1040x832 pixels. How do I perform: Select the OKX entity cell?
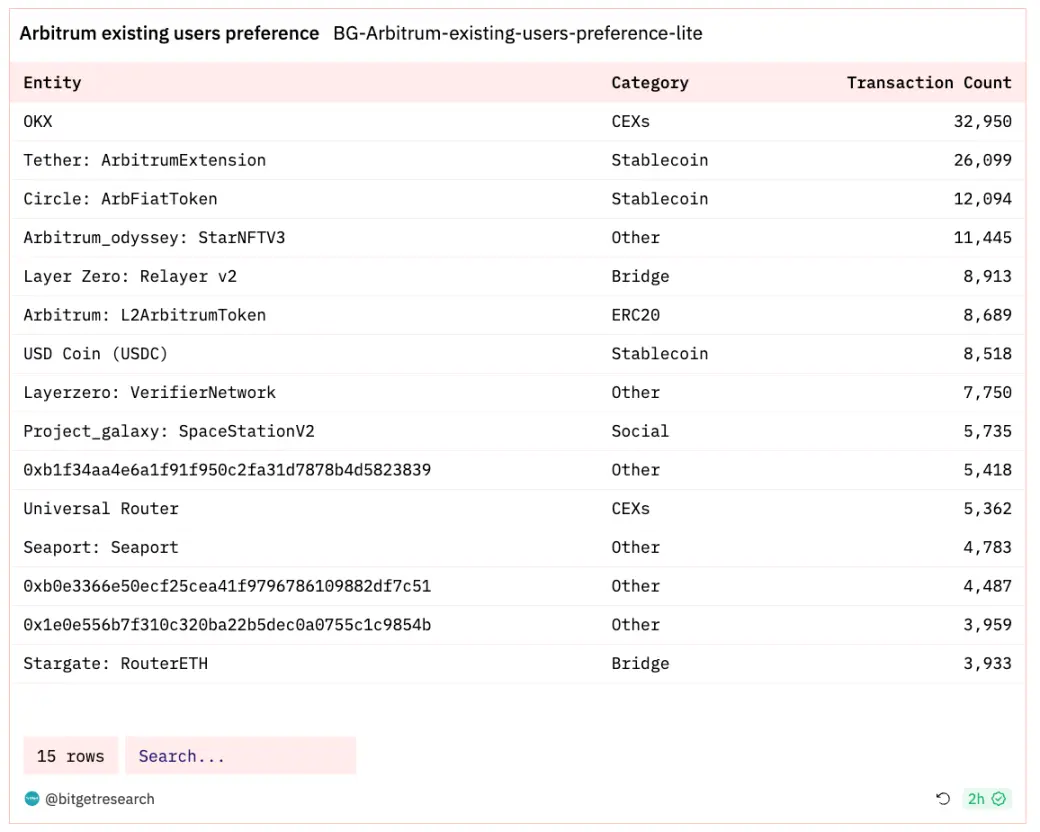(x=38, y=121)
